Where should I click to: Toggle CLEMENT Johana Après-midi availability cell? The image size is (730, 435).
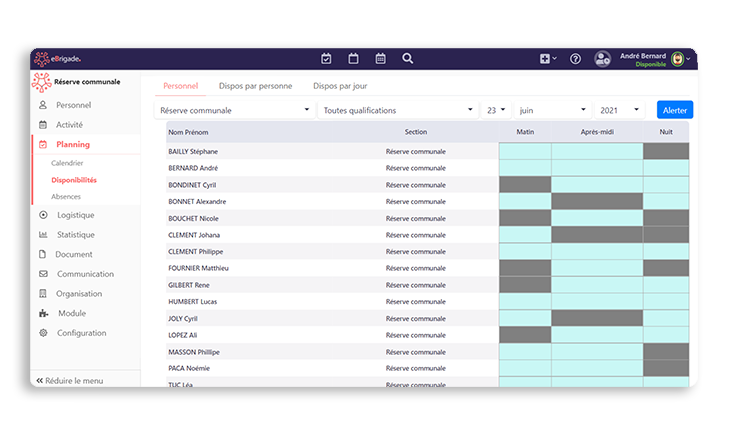(x=597, y=235)
